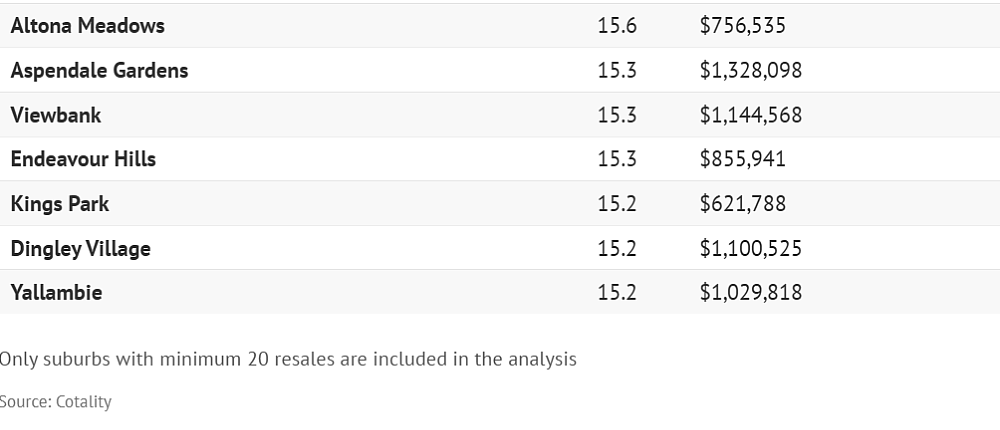
Task: Click the $1,328,098 price cell
Action: click(751, 70)
